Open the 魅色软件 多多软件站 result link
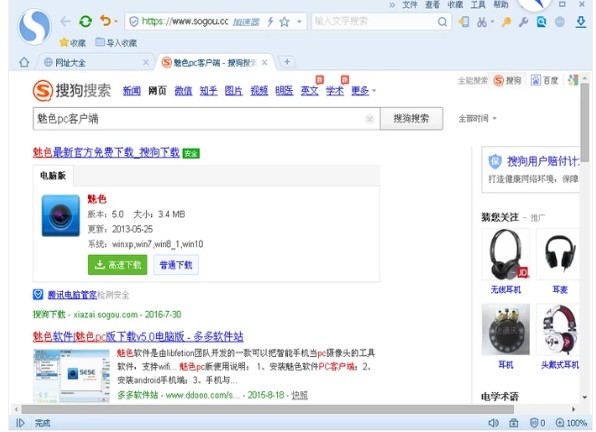Screen dimensions: 596x432 tap(138, 337)
